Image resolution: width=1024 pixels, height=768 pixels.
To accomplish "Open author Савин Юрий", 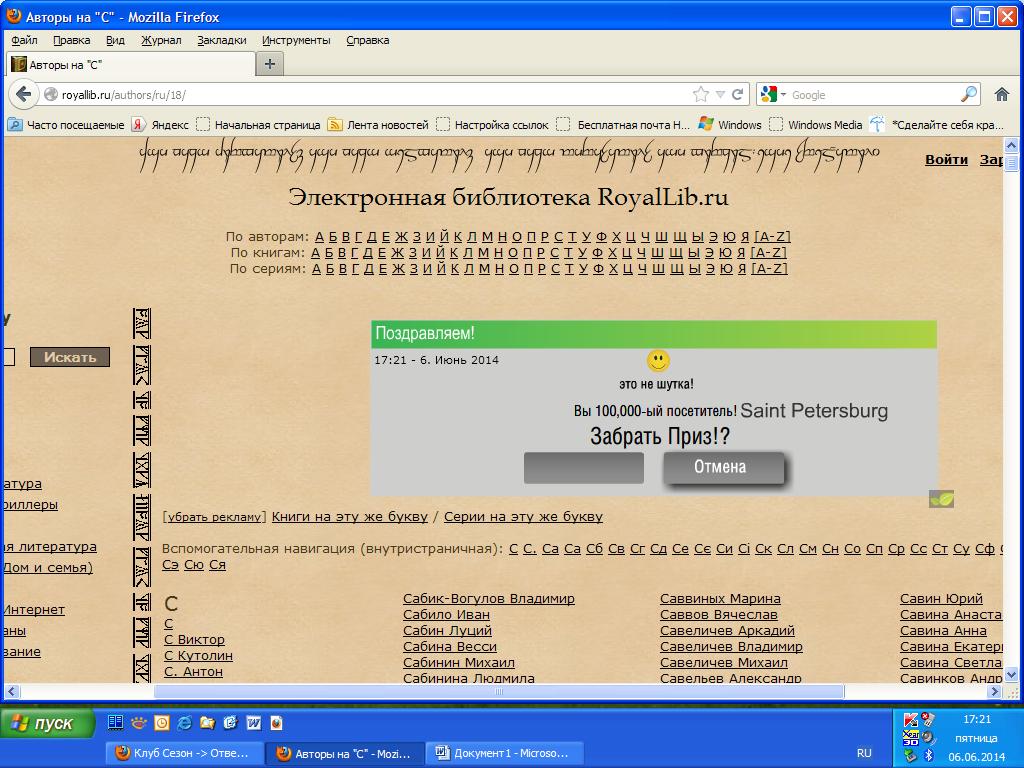I will 941,598.
